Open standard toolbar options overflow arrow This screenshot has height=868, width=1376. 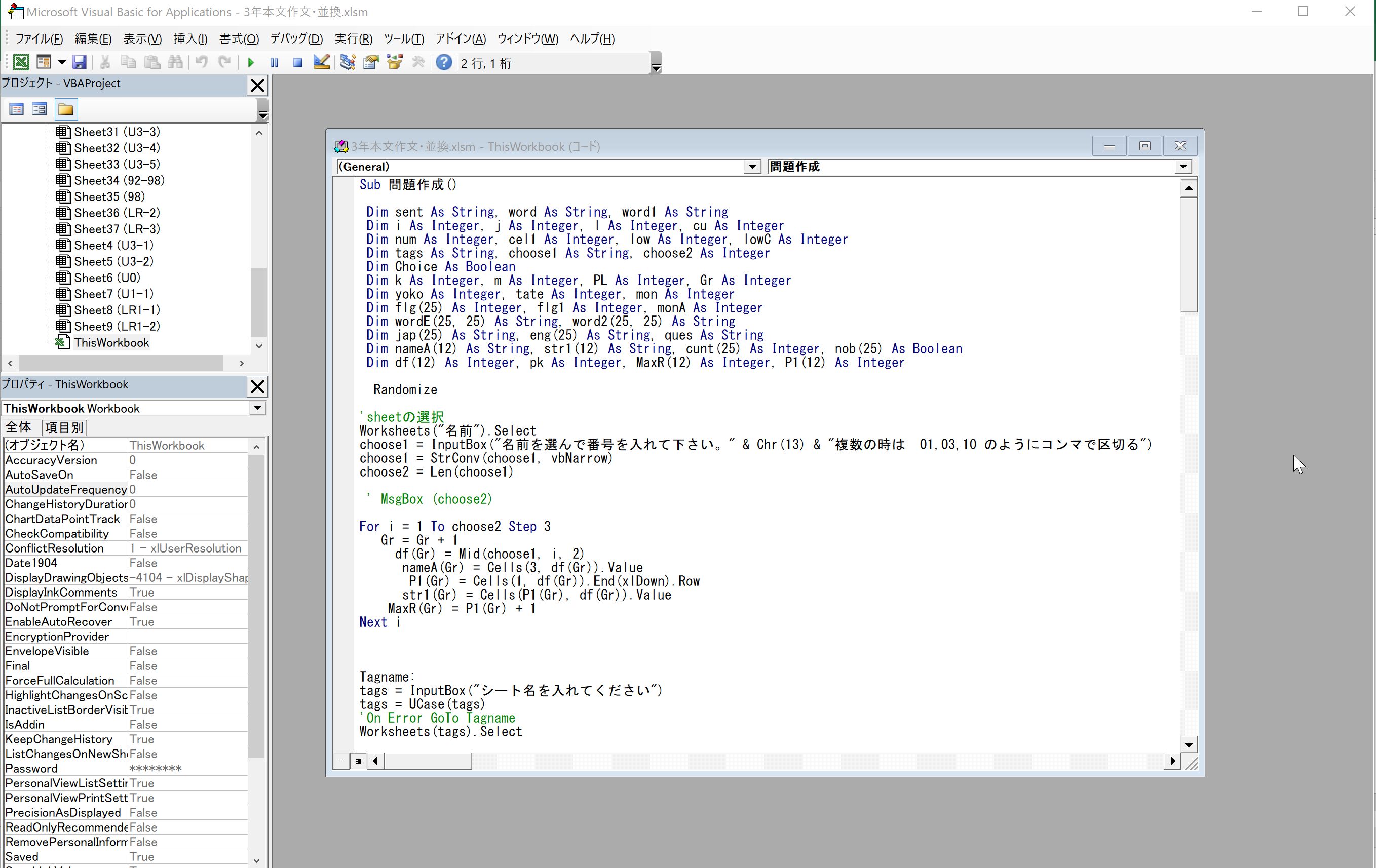(656, 63)
